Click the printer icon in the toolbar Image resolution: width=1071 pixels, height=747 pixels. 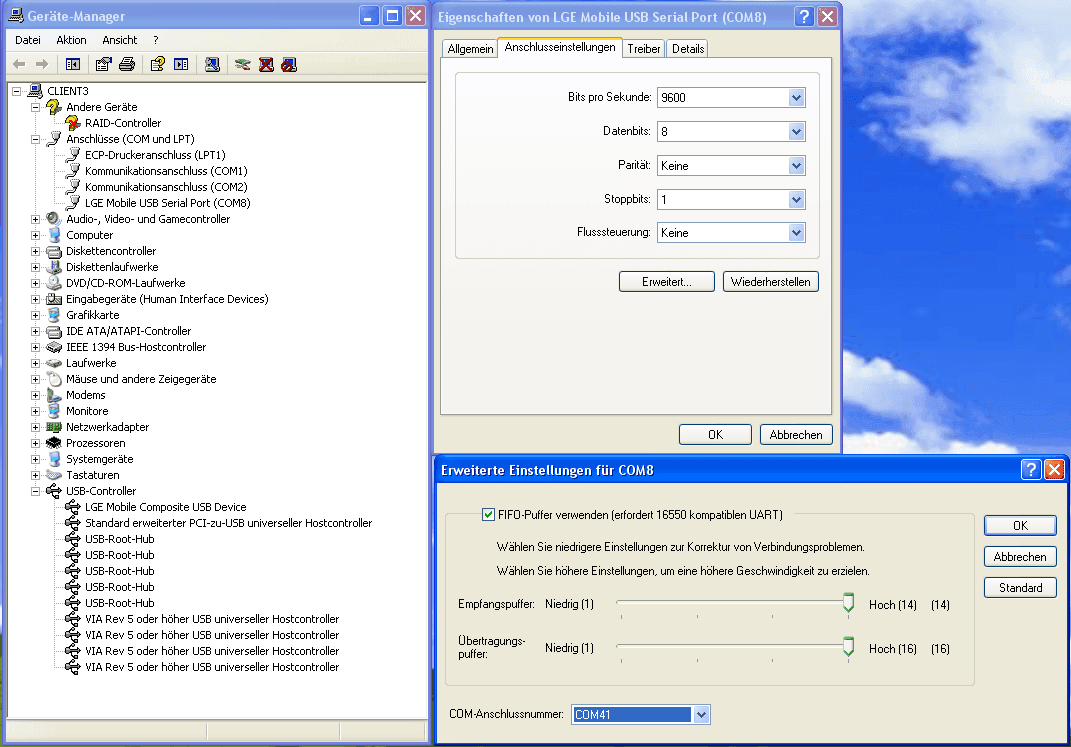tap(127, 64)
